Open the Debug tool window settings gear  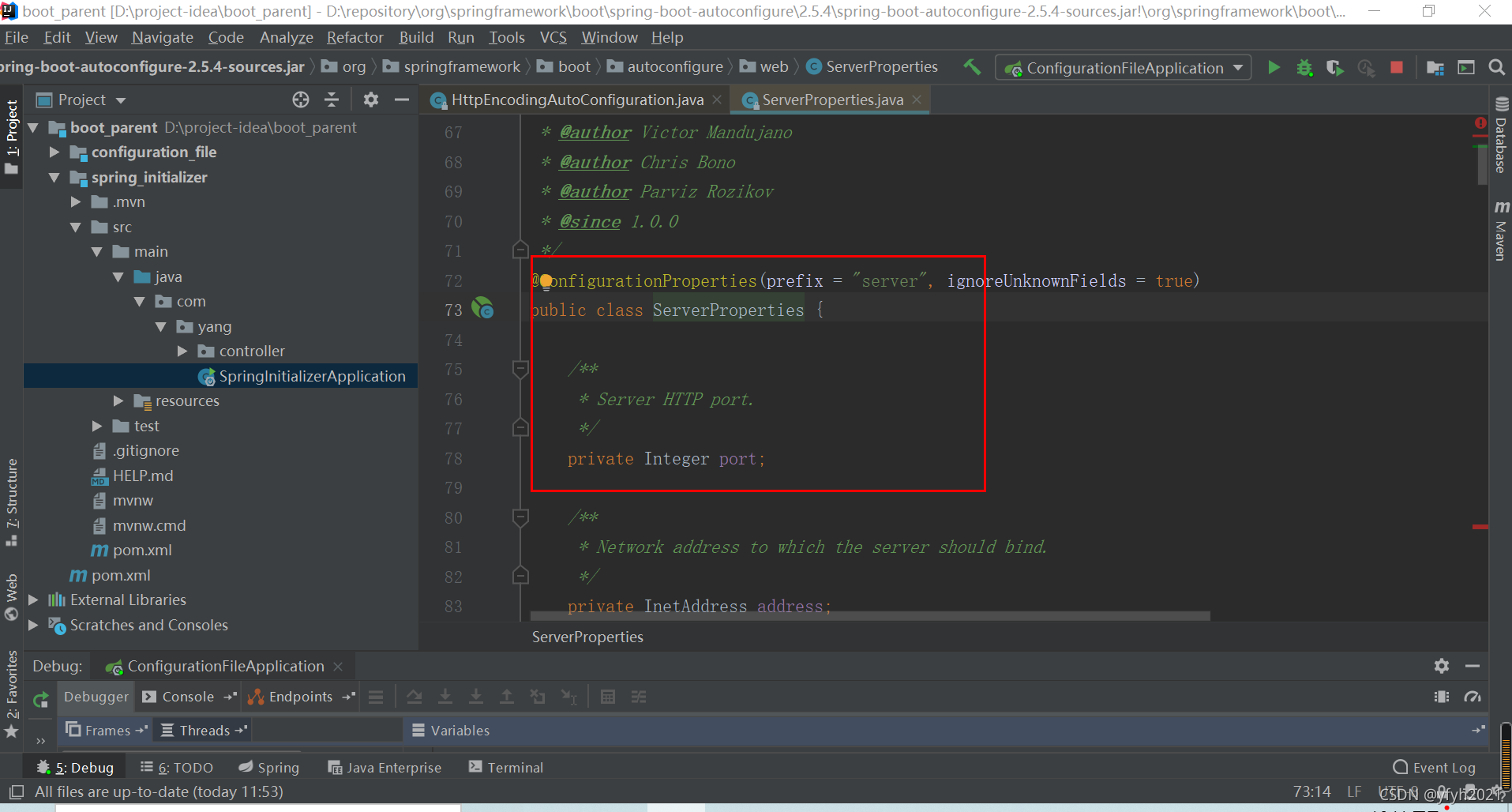tap(1443, 666)
